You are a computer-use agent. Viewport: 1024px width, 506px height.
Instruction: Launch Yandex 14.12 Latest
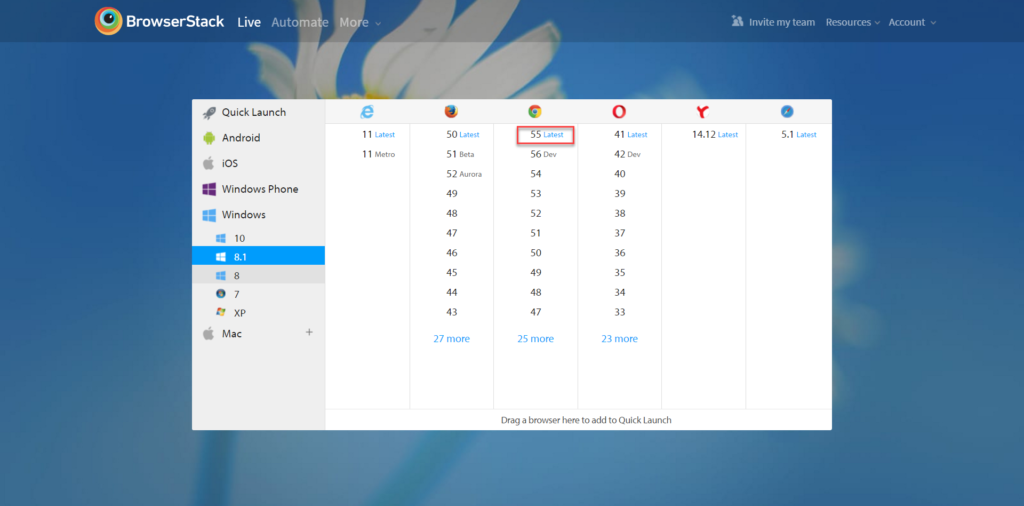coord(714,134)
